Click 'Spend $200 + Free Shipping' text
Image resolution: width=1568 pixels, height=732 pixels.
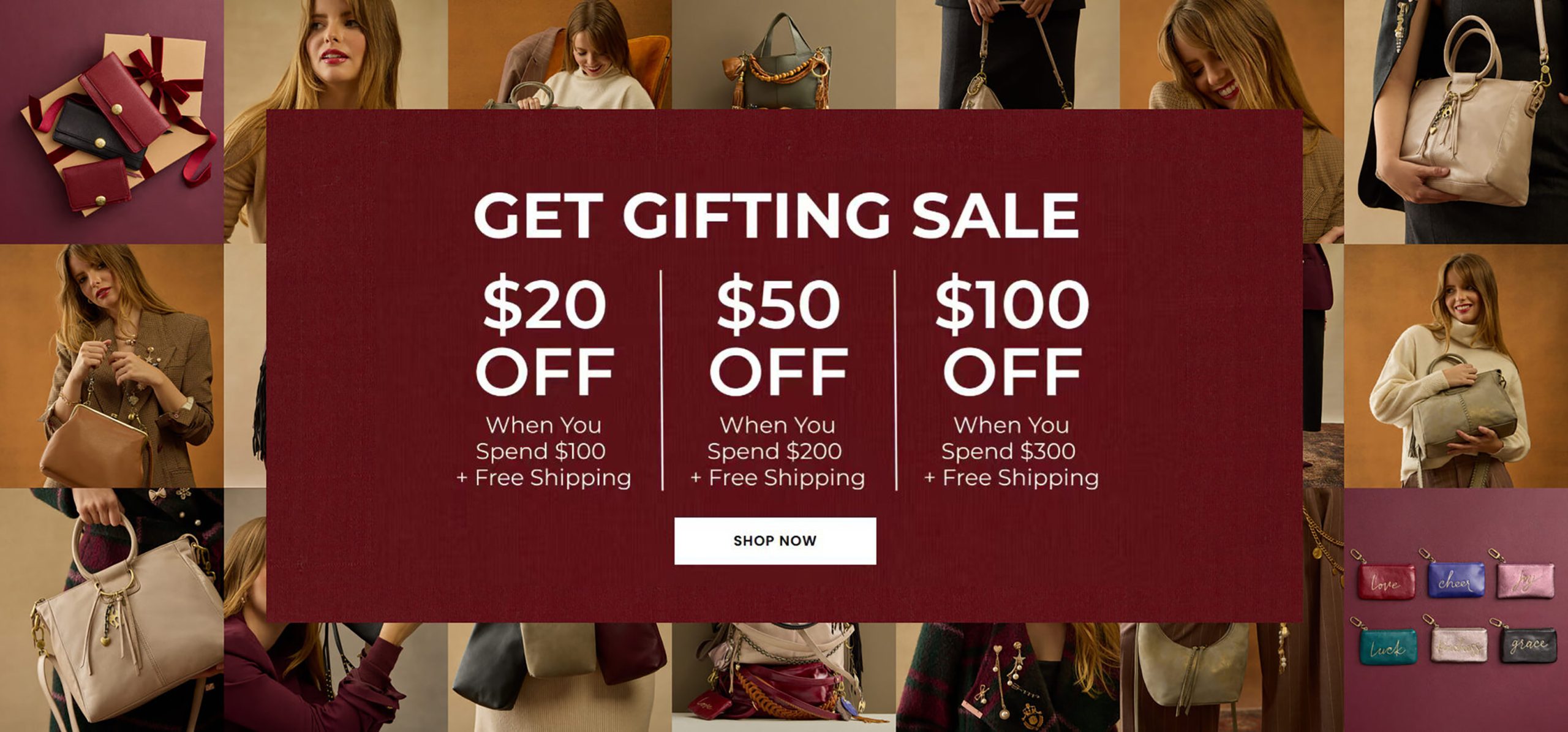click(x=778, y=464)
